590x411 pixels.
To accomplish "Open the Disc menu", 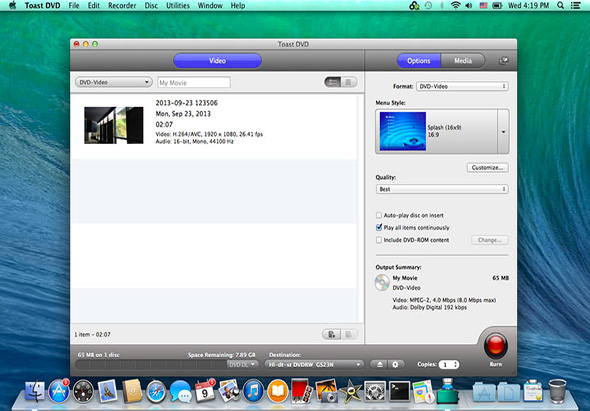I will click(x=151, y=5).
